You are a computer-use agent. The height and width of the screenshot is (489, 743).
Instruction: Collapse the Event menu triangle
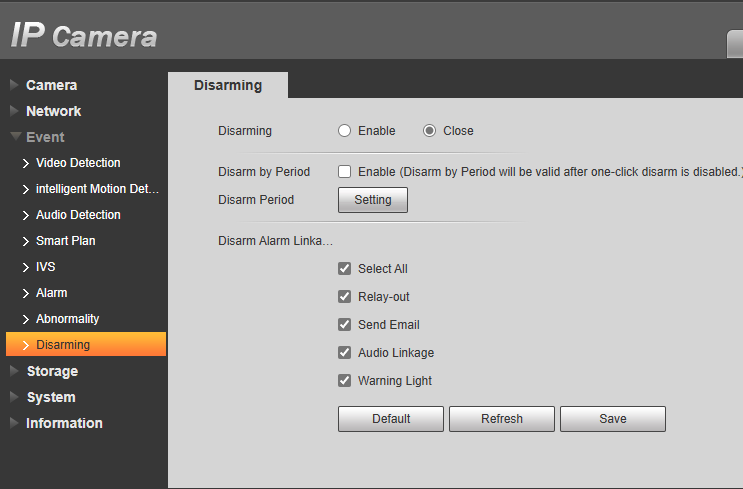16,137
